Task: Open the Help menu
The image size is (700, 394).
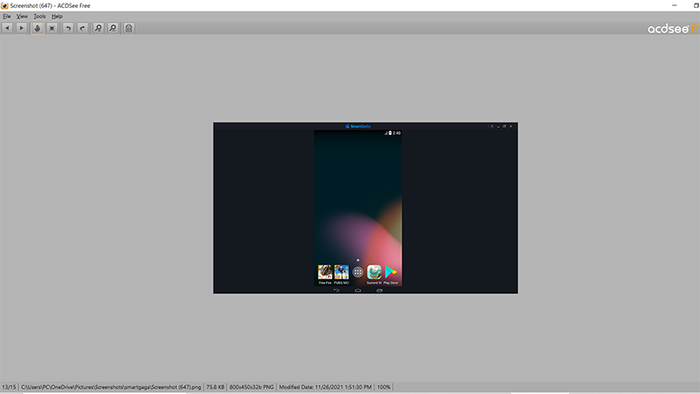Action: pos(57,16)
